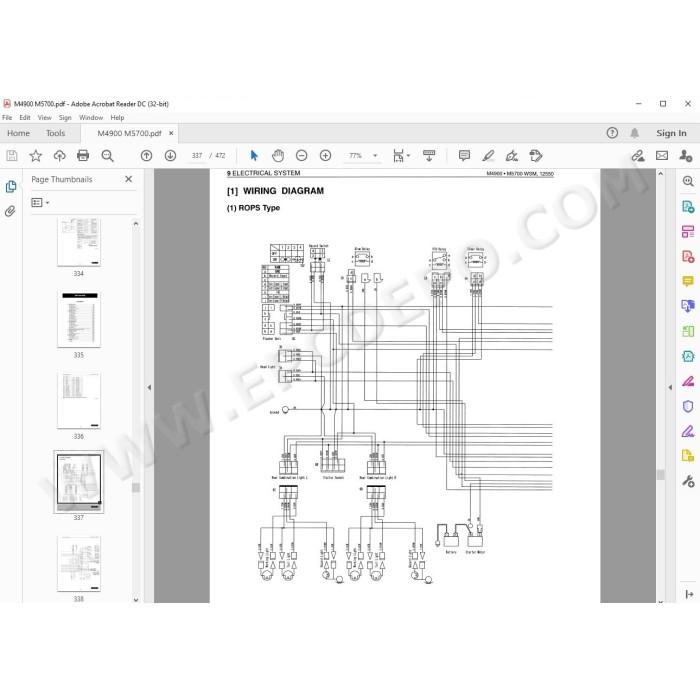The width and height of the screenshot is (700, 700).
Task: Click the document scrollbar up arrow
Action: 661,174
